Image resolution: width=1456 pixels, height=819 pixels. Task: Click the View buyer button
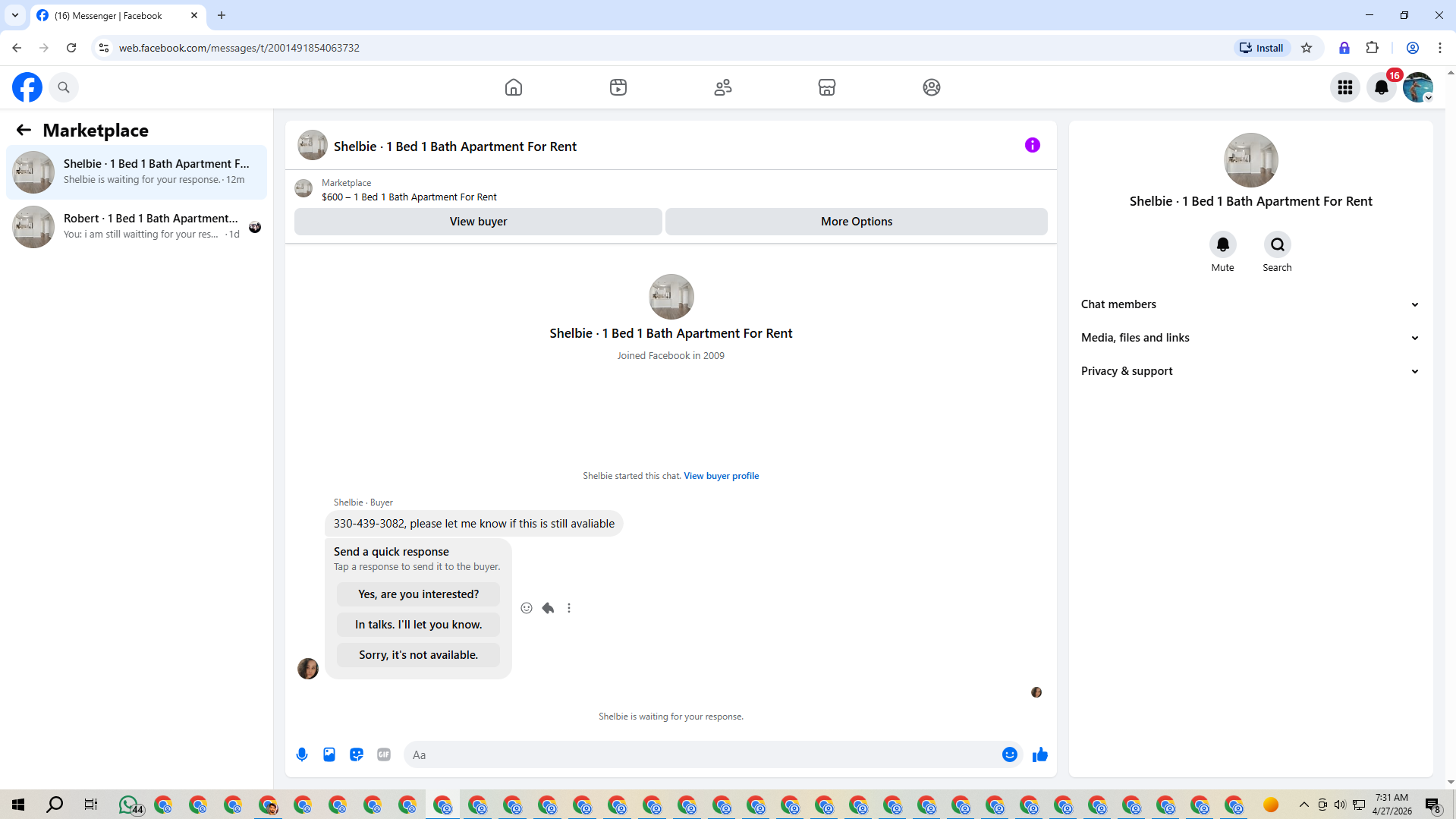click(478, 222)
